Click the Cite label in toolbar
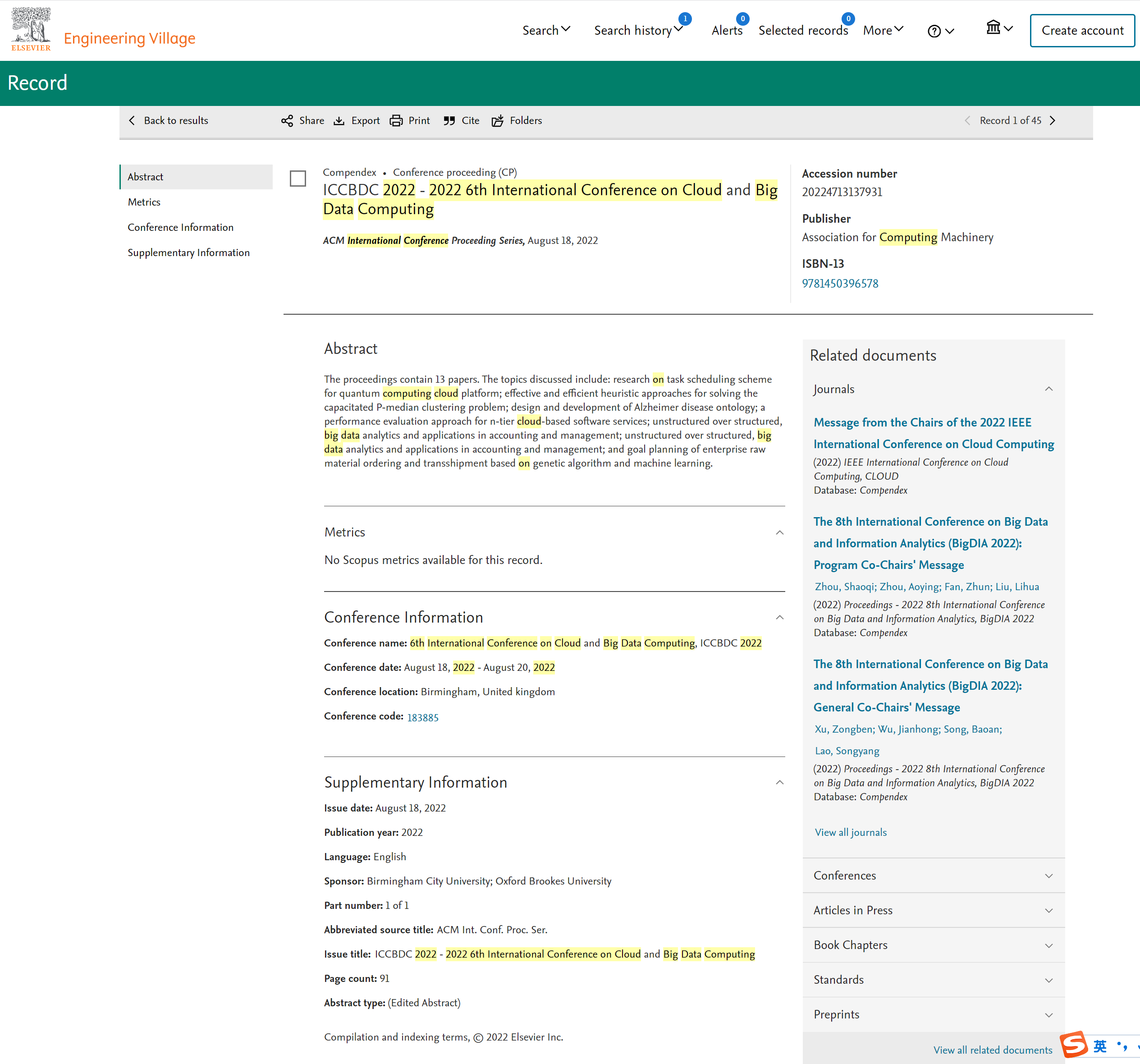This screenshot has width=1140, height=1064. (x=470, y=120)
